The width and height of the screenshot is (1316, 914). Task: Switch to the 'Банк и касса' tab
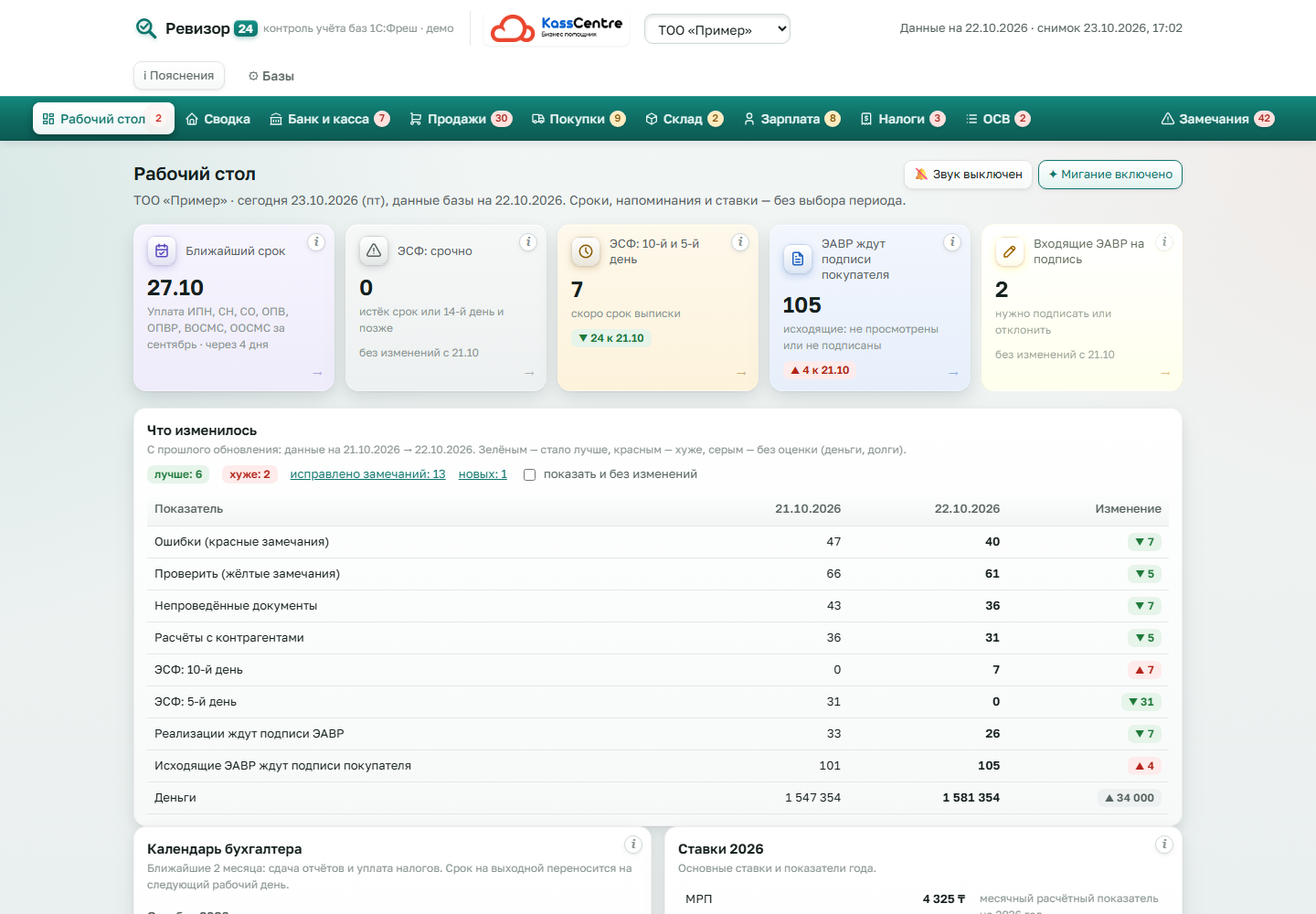click(x=330, y=119)
